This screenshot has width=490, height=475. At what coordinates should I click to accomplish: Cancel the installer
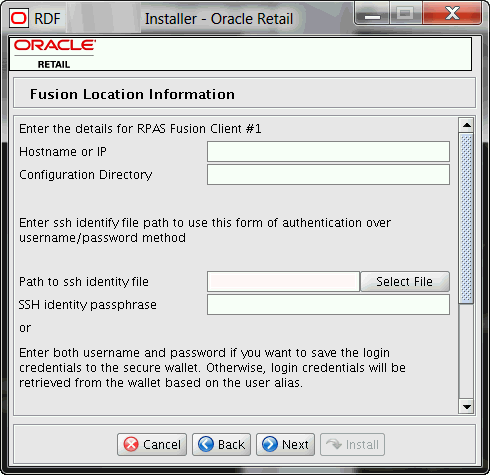click(x=152, y=444)
